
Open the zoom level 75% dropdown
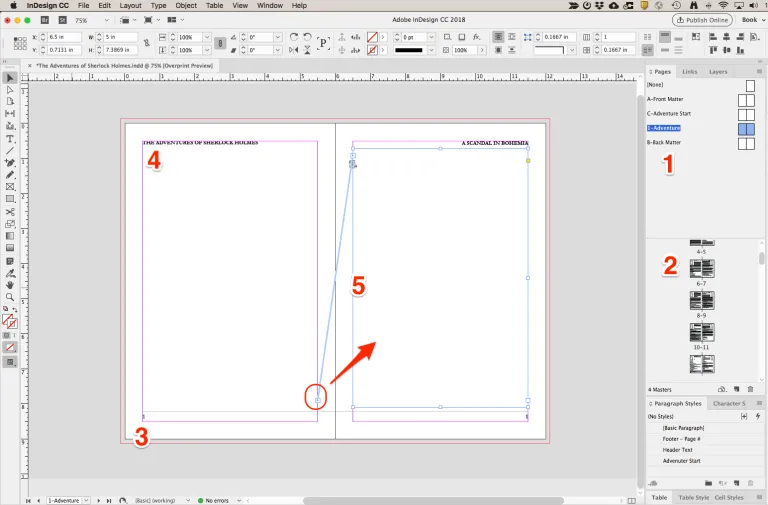click(x=106, y=20)
